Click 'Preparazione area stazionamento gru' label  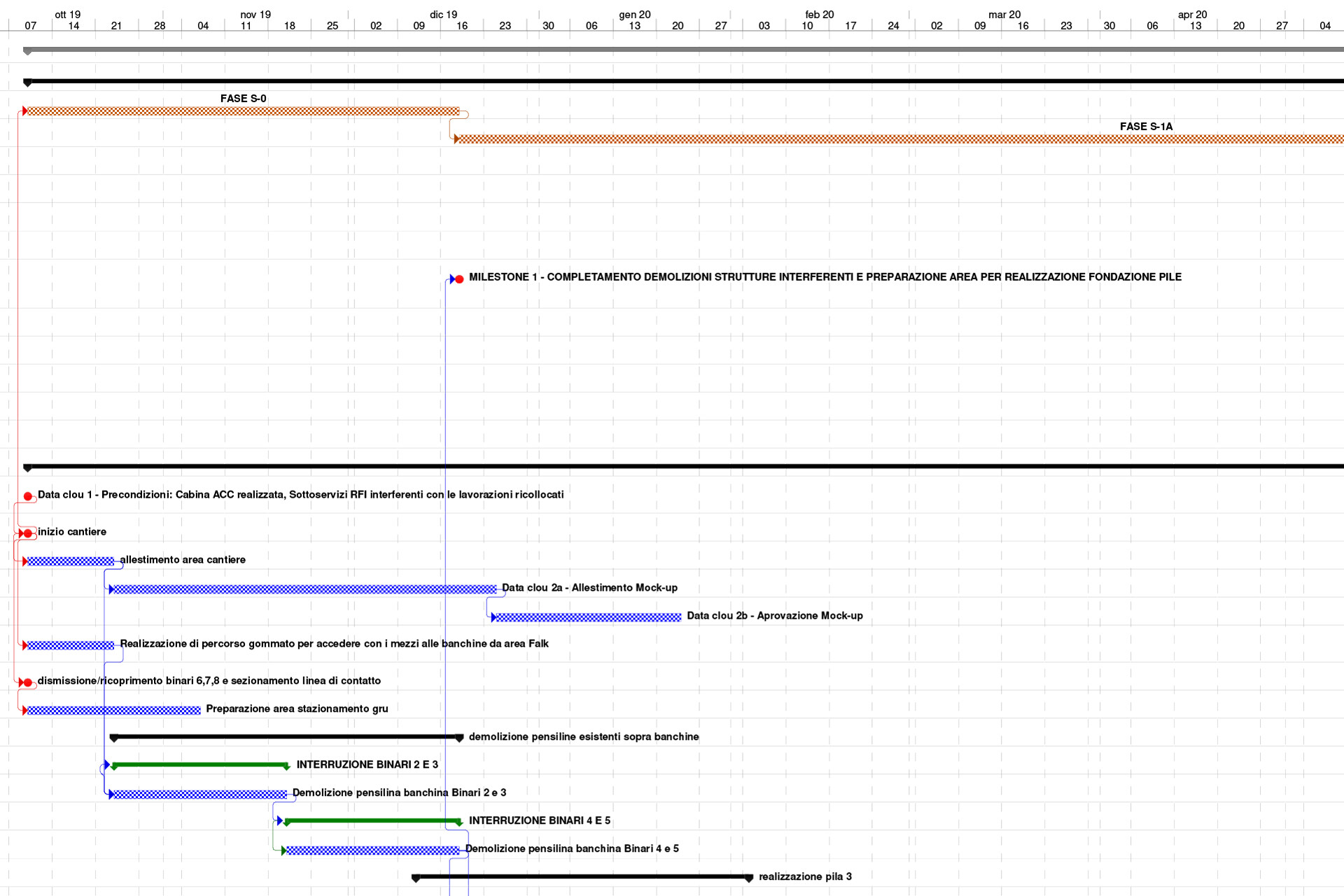pyautogui.click(x=297, y=709)
